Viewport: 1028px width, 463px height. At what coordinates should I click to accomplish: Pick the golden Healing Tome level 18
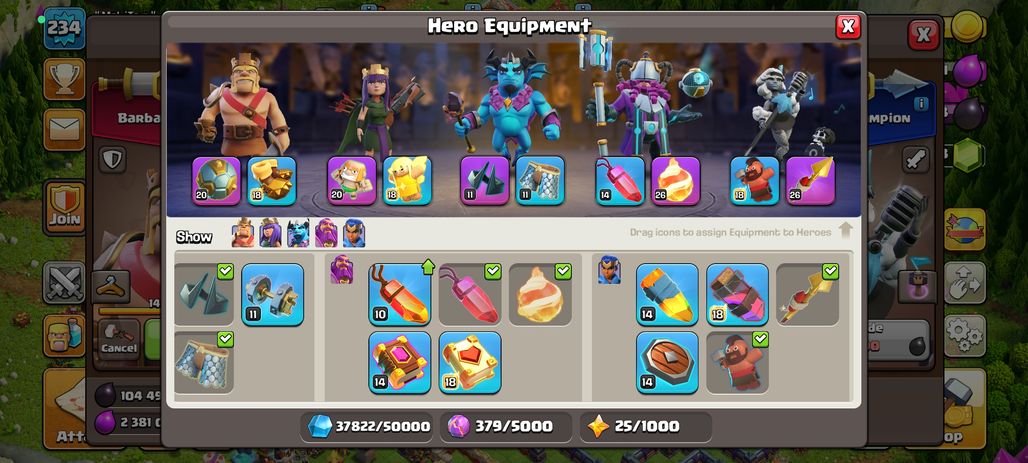470,363
